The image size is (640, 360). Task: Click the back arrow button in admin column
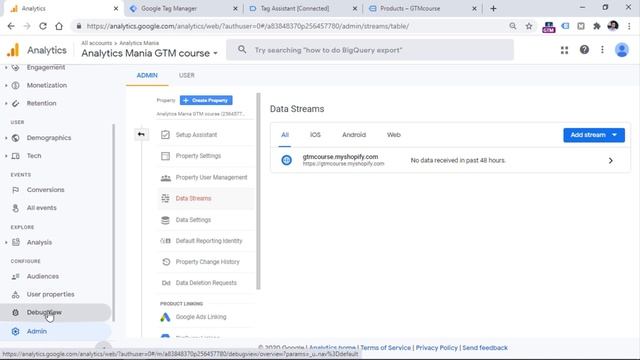pyautogui.click(x=141, y=134)
